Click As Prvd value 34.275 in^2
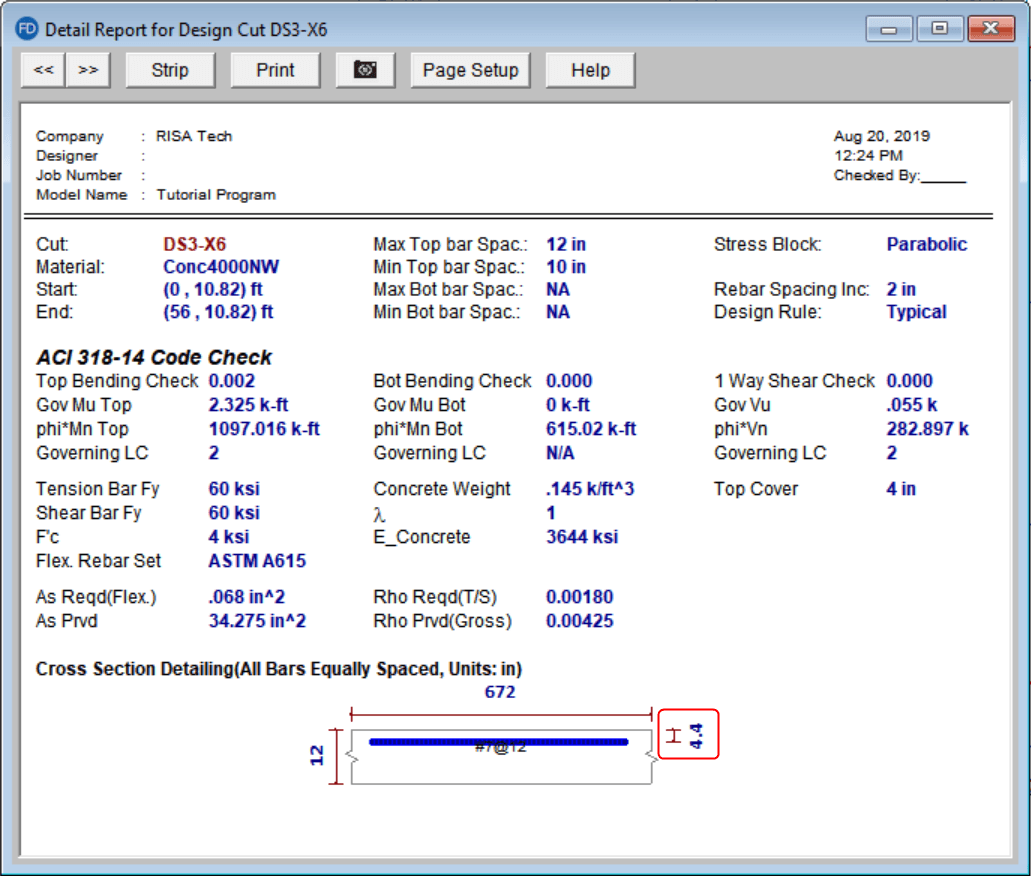1031x876 pixels. [x=257, y=621]
